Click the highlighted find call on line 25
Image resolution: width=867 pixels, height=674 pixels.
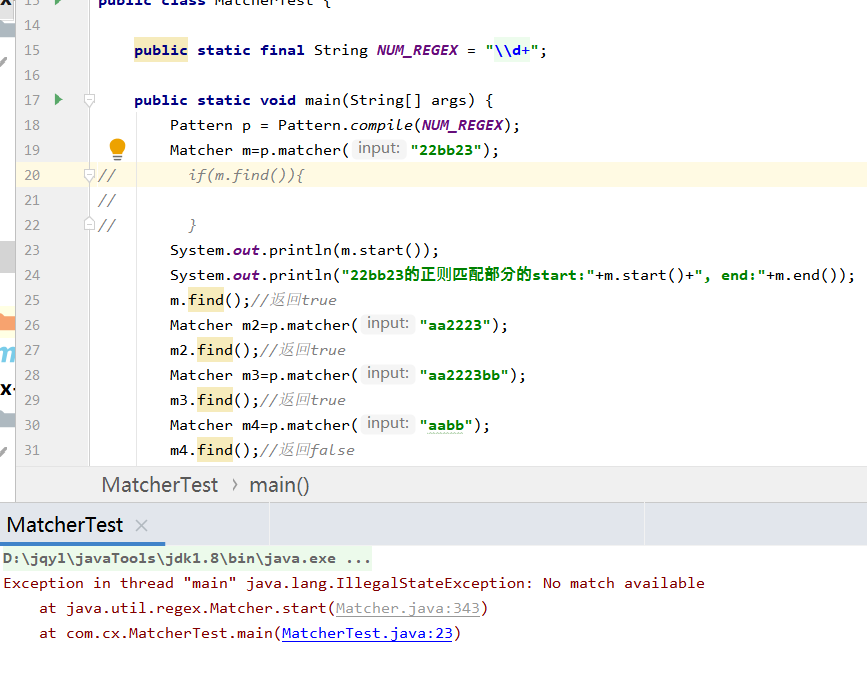point(206,300)
